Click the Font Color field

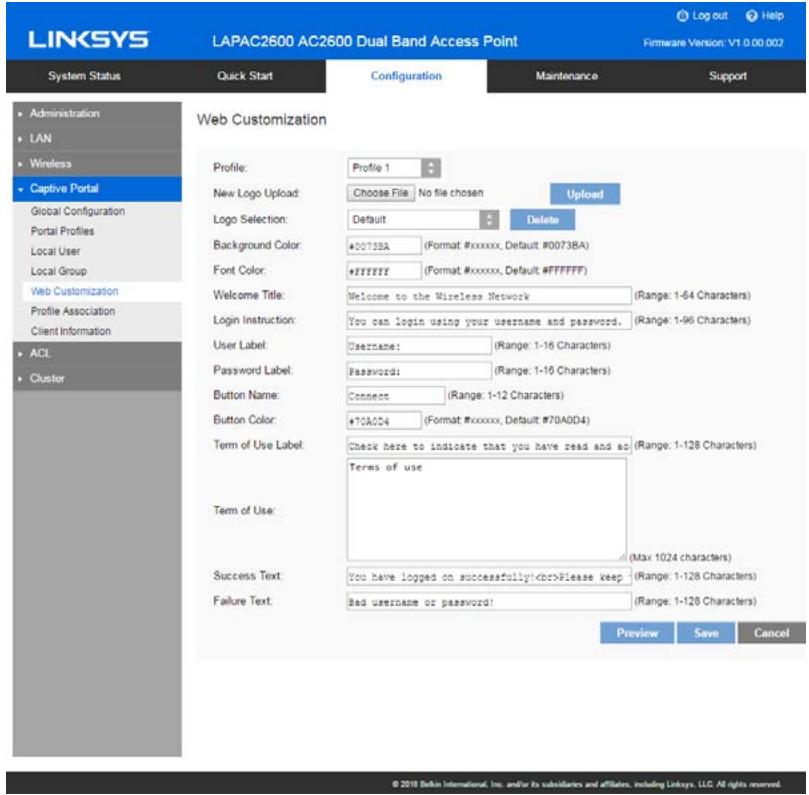coord(384,271)
